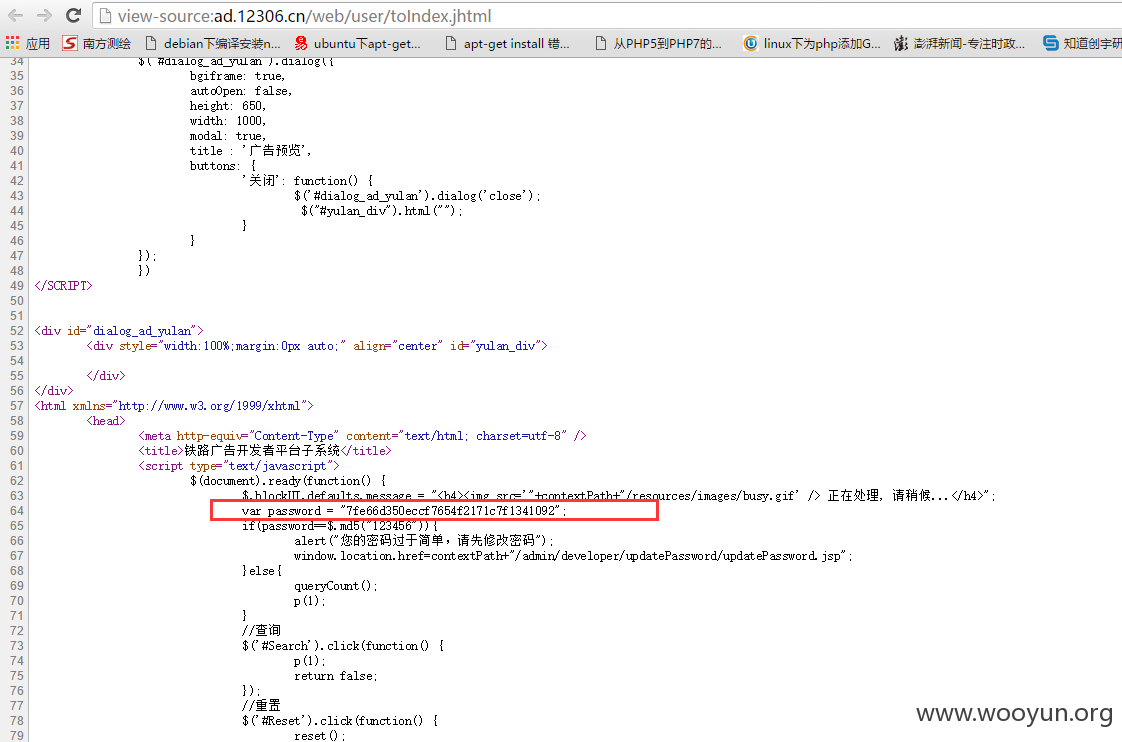Click the queryCount(); call
Image resolution: width=1122 pixels, height=742 pixels.
[x=336, y=586]
